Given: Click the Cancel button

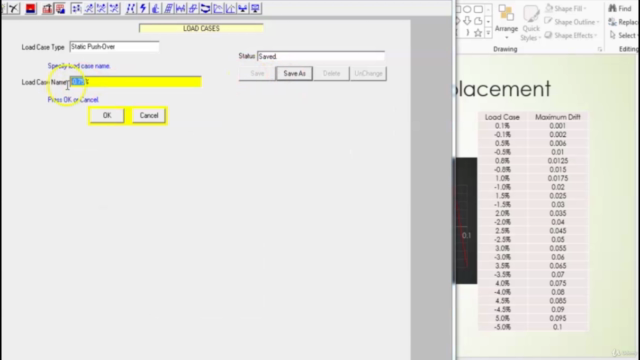Looking at the screenshot, I should [x=149, y=116].
